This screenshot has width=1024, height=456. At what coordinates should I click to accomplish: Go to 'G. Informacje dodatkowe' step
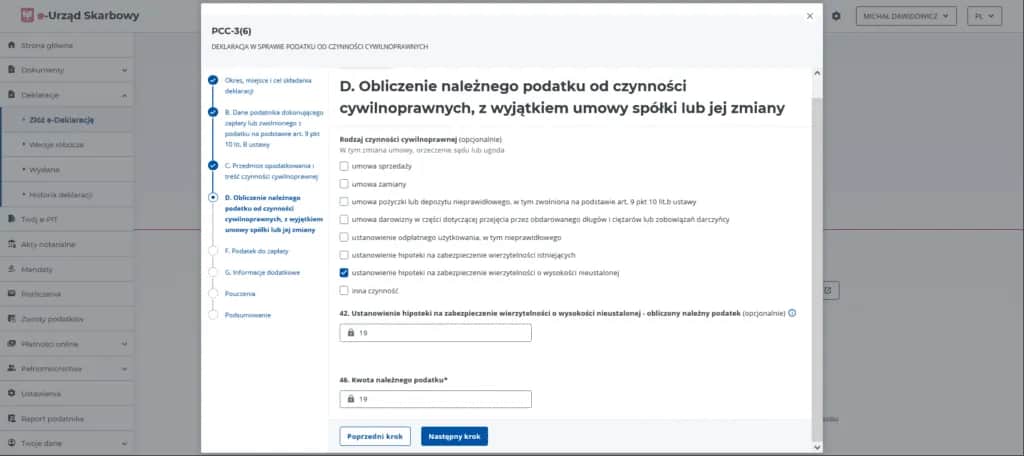(262, 272)
